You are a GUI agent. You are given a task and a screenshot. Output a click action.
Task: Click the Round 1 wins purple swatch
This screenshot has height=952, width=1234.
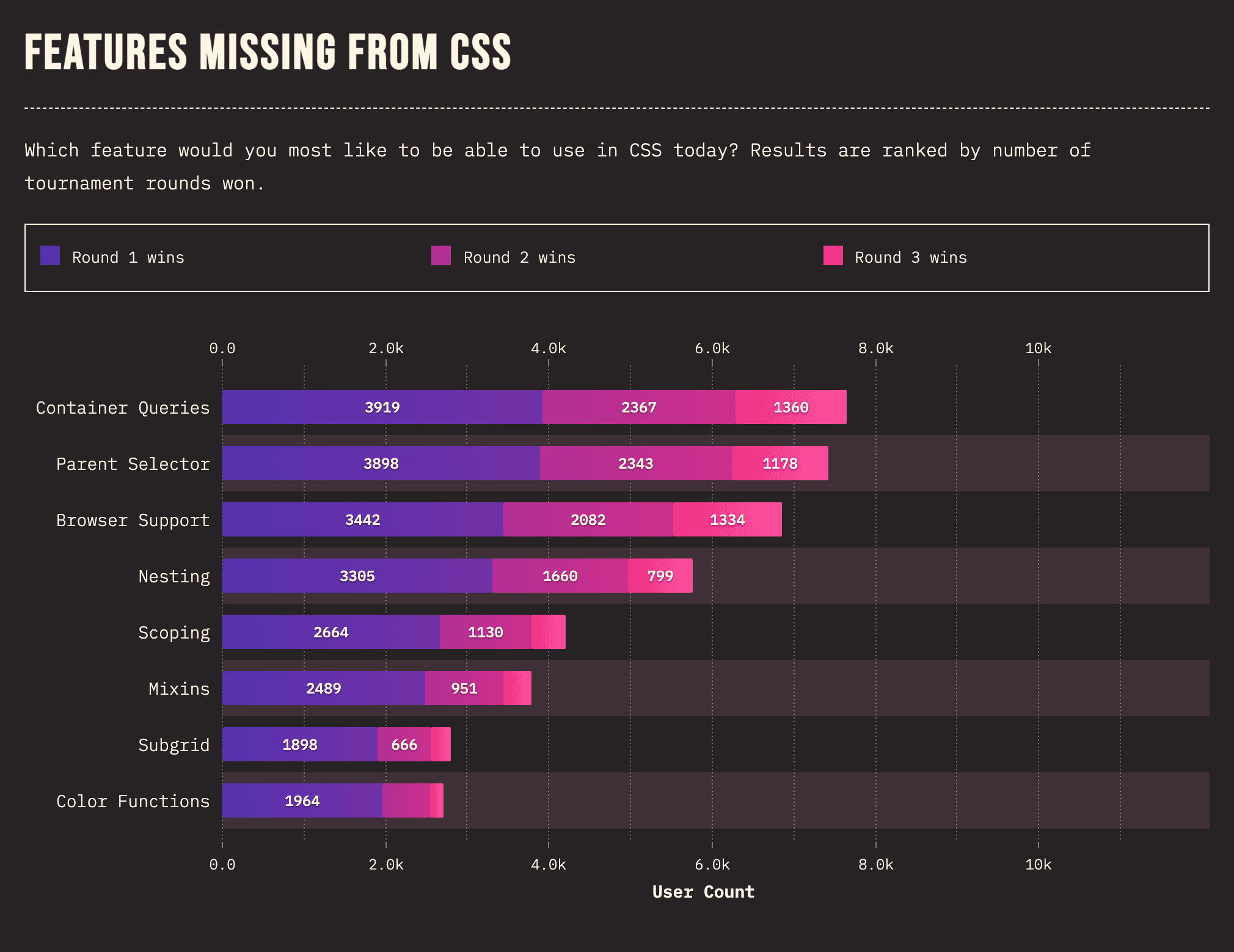[50, 255]
